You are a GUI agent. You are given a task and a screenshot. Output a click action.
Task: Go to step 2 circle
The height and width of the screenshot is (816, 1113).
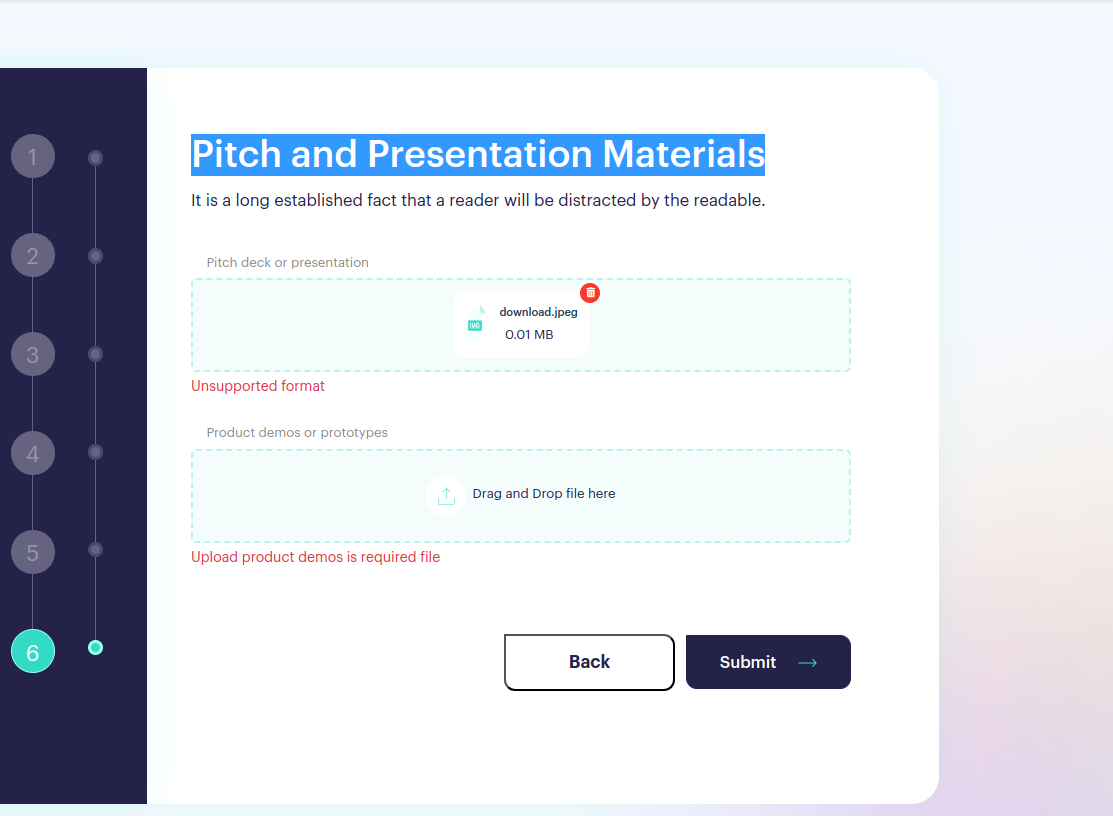33,255
